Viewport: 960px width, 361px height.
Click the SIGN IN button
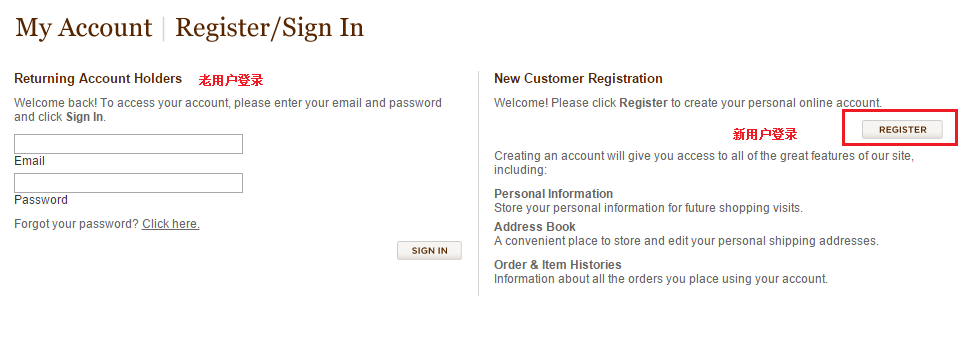click(x=429, y=251)
